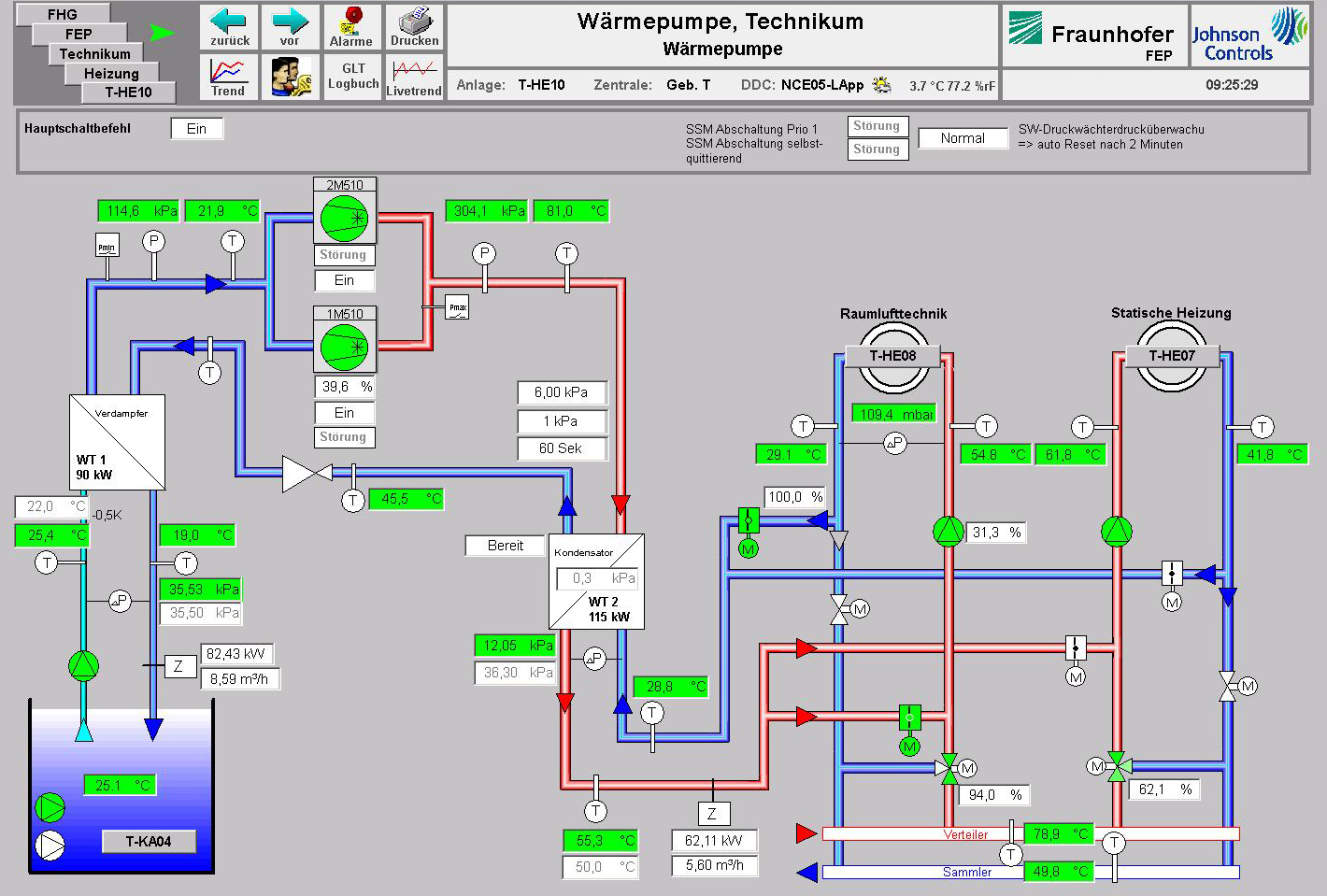Go back with the zurück arrow
This screenshot has width=1327, height=896.
coord(229,27)
